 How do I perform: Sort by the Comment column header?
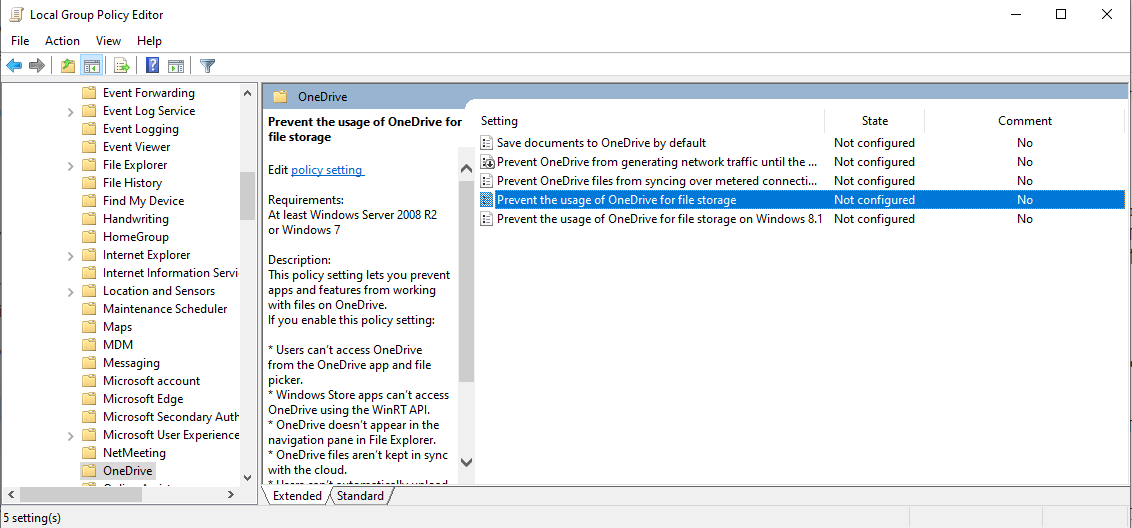click(1024, 121)
